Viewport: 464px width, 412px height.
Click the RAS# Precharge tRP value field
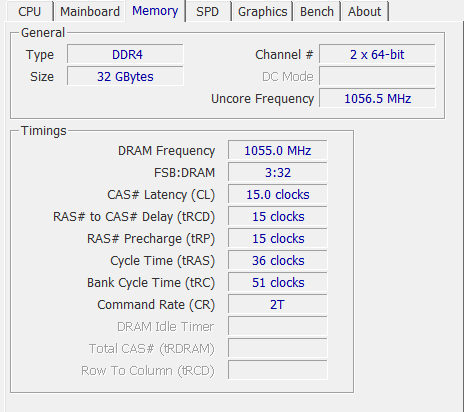[278, 238]
